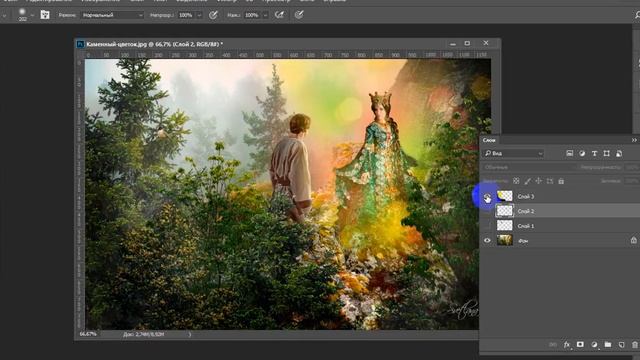The image size is (640, 360).
Task: Select the Слой 1 layer thumbnail
Action: pos(505,226)
